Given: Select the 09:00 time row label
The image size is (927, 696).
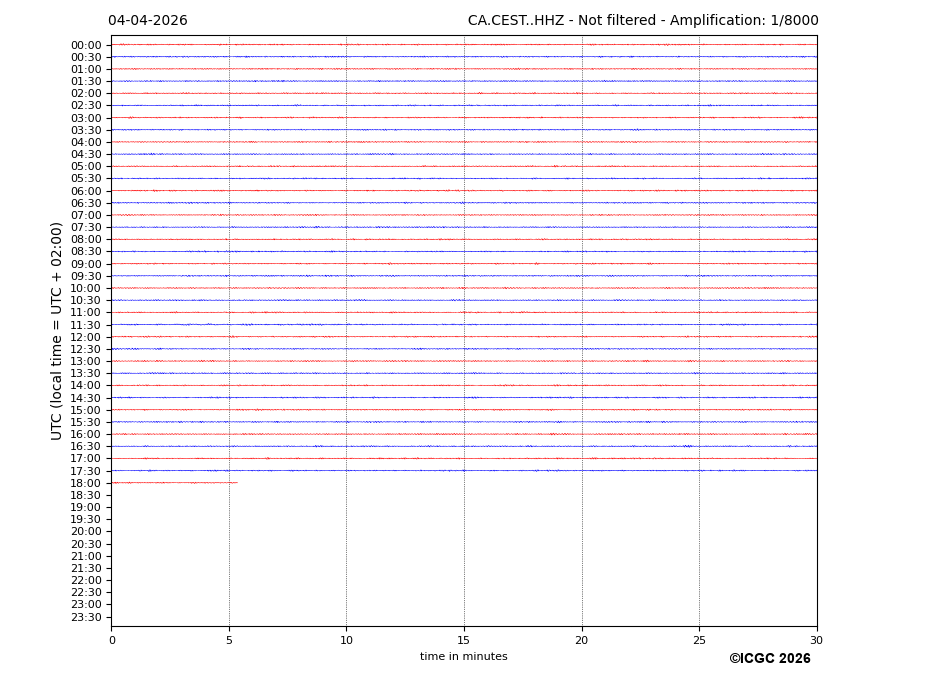Looking at the screenshot, I should (85, 264).
